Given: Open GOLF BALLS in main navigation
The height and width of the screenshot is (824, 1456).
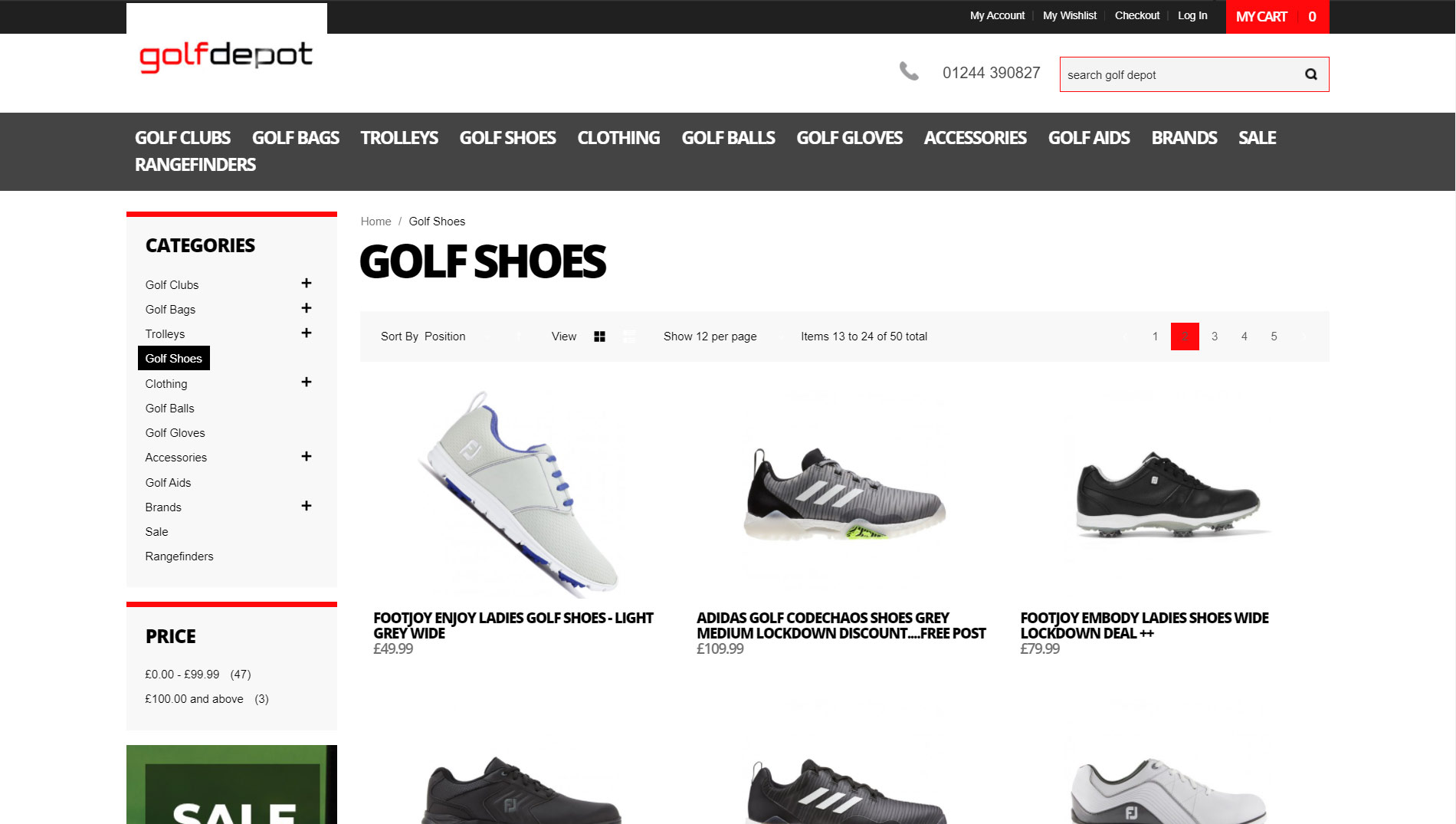Looking at the screenshot, I should pyautogui.click(x=728, y=138).
